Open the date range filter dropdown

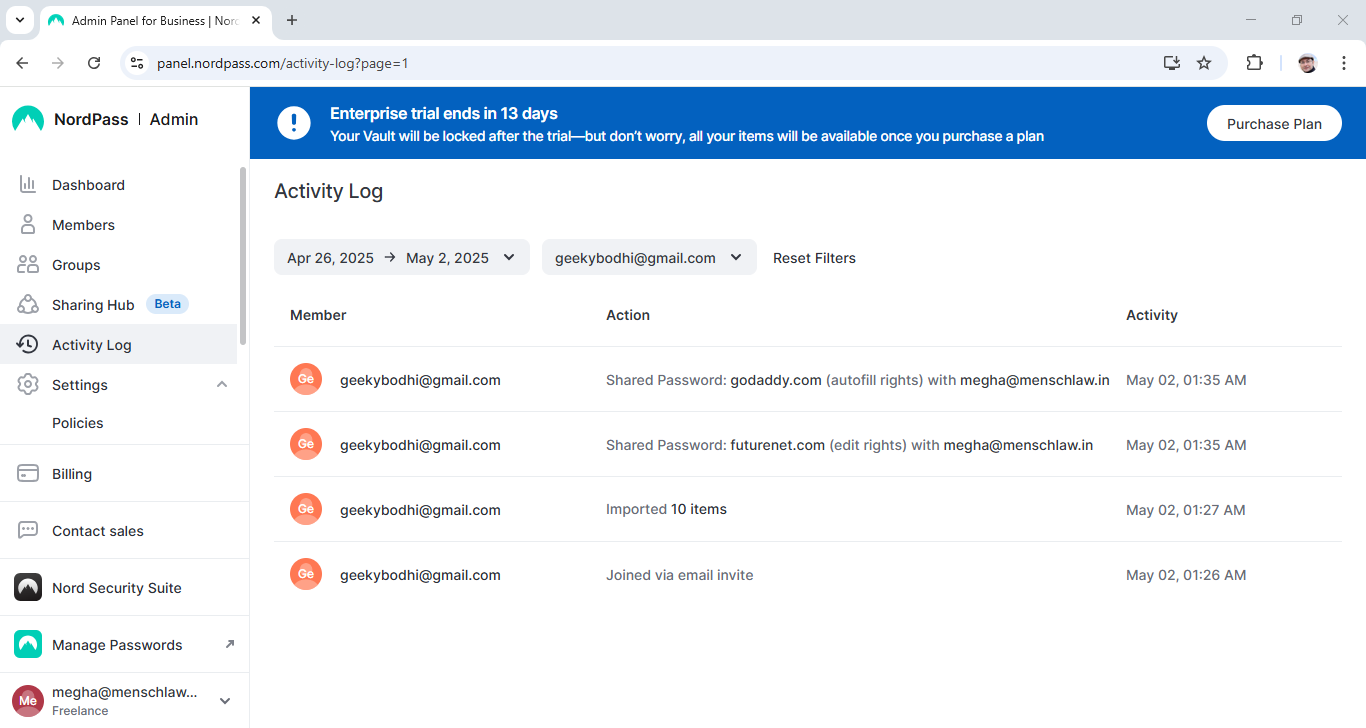click(402, 257)
